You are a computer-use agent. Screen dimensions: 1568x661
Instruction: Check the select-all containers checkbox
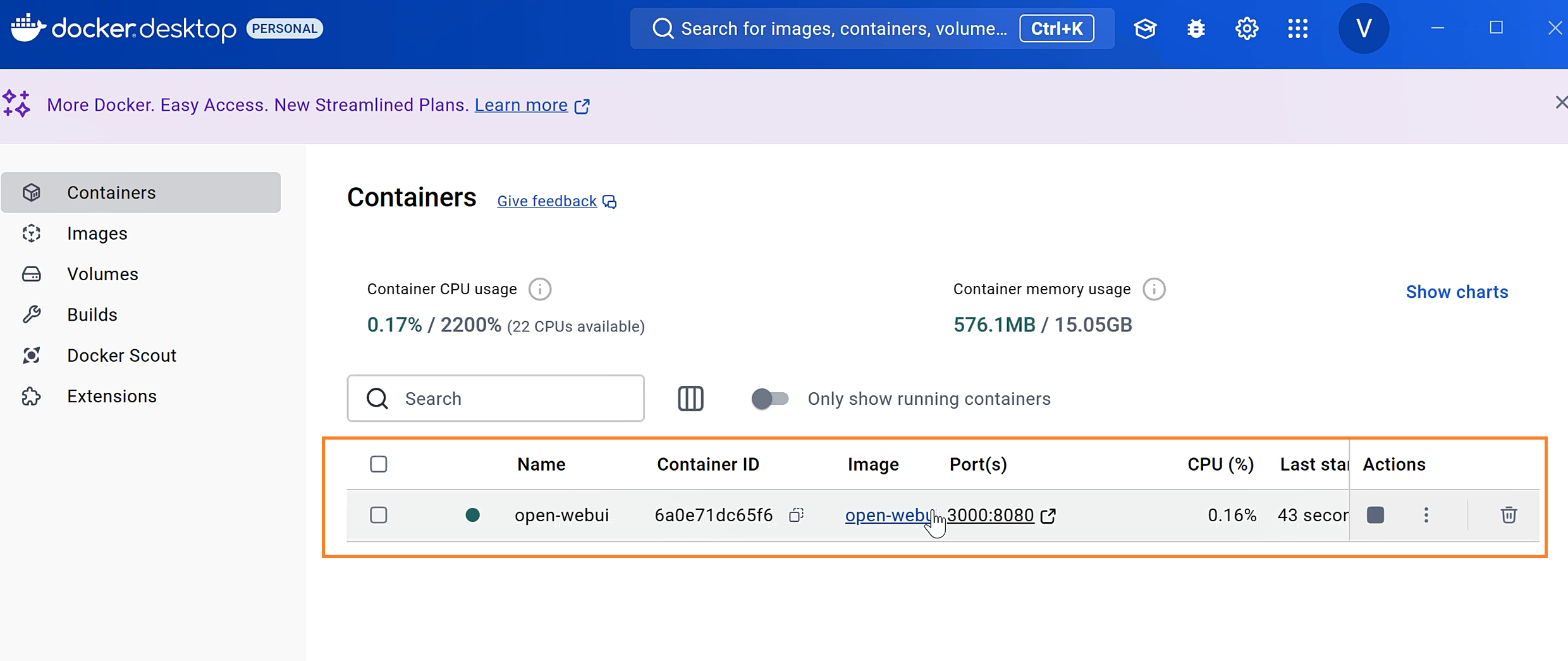pyautogui.click(x=379, y=464)
